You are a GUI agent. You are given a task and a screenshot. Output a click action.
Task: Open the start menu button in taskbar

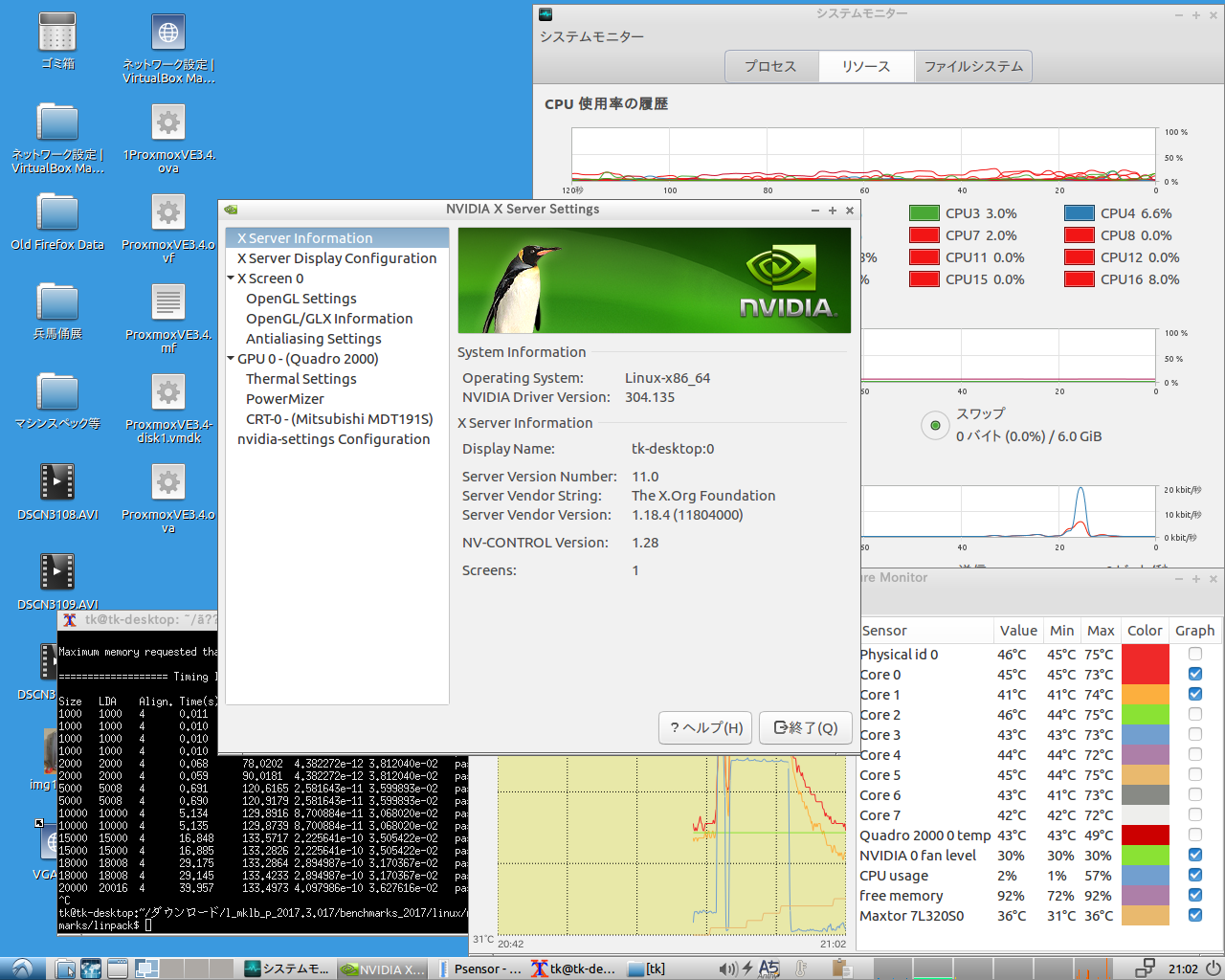[21, 969]
